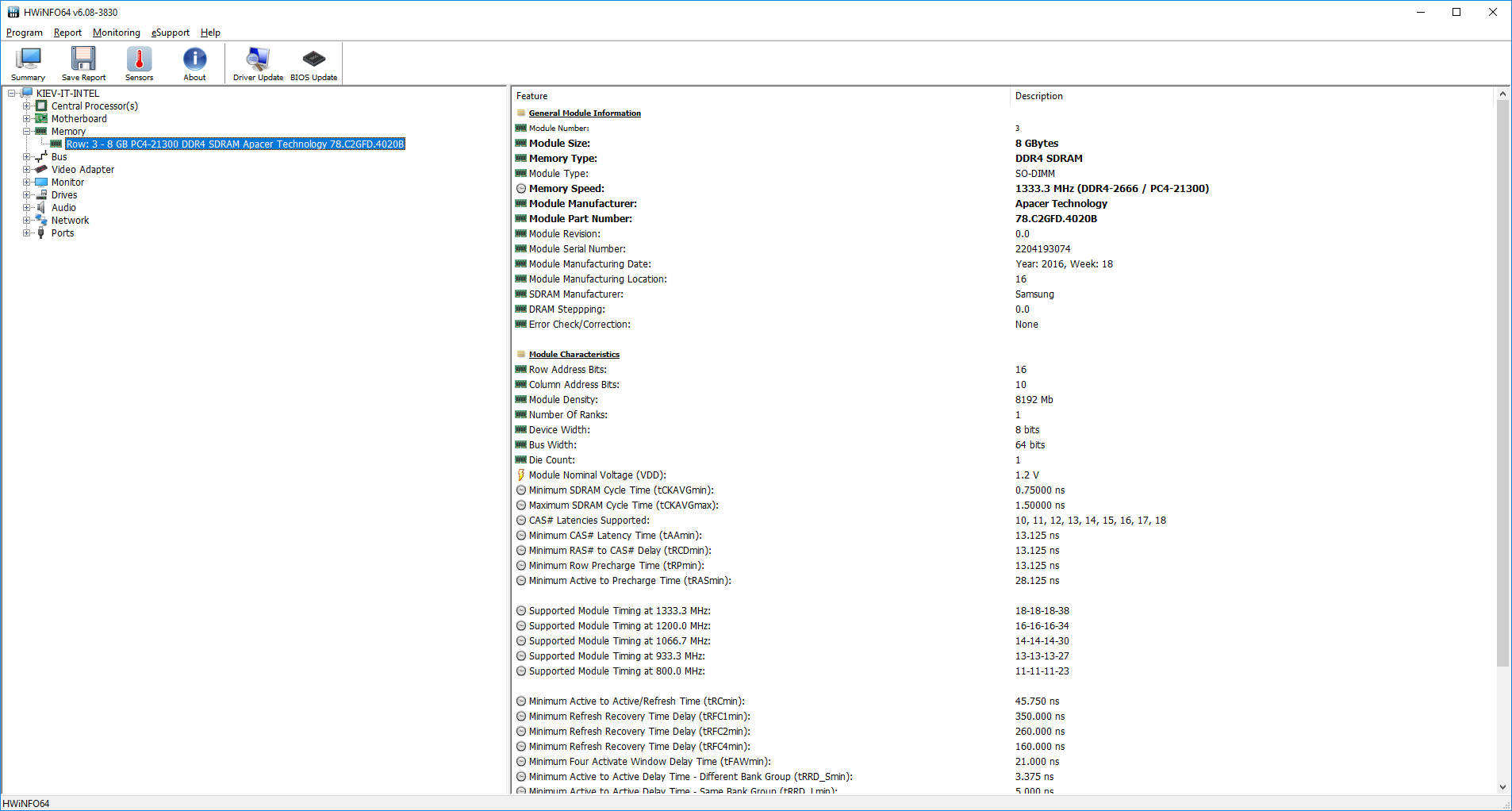1512x811 pixels.
Task: Click the Module Nominal Voltage lightning icon
Action: coord(521,475)
